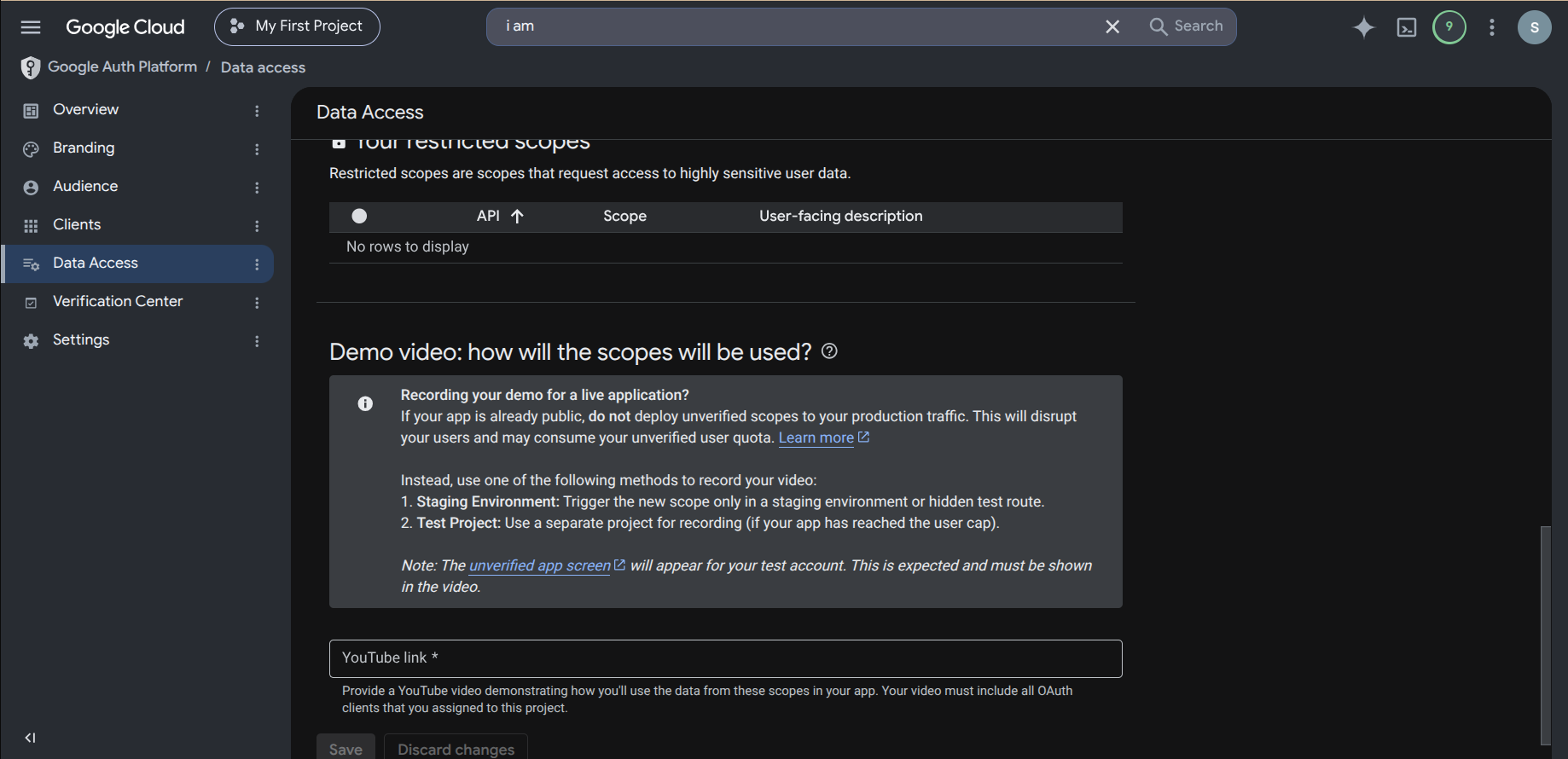
Task: Click the Google Auth Platform shield icon
Action: [x=31, y=67]
